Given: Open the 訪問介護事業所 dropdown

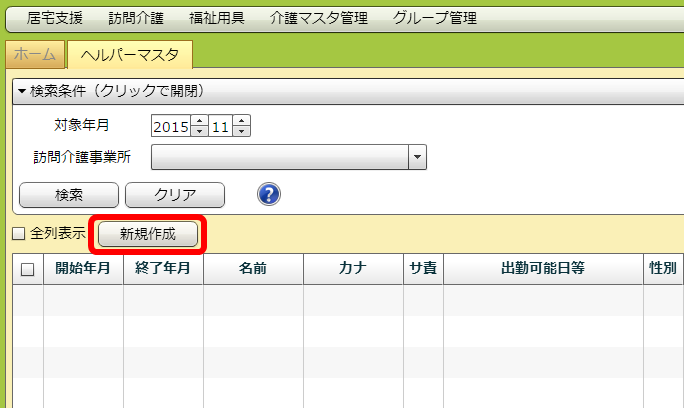Looking at the screenshot, I should [417, 157].
